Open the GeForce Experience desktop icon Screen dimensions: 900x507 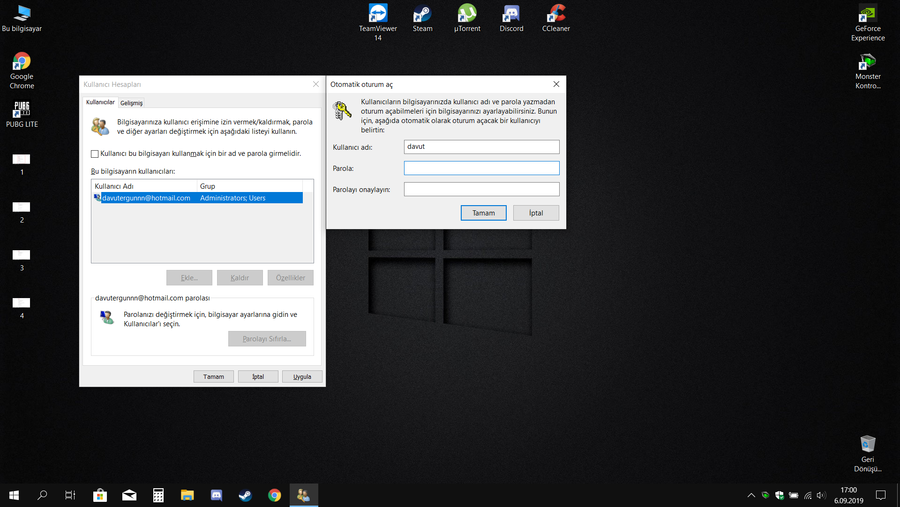867,16
